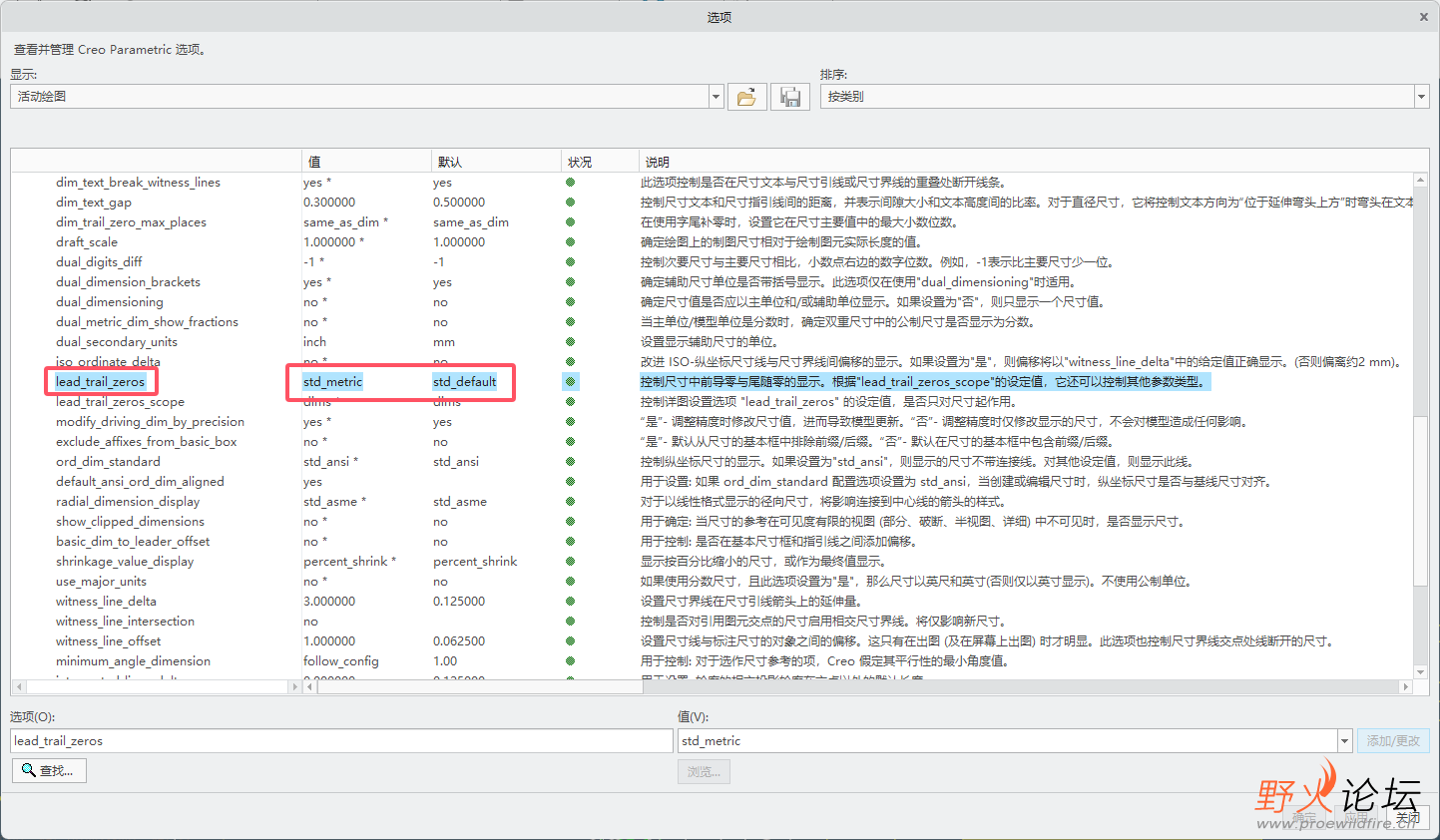1440x840 pixels.
Task: Select dual_metric_dim_show_fractions option
Action: (x=147, y=322)
